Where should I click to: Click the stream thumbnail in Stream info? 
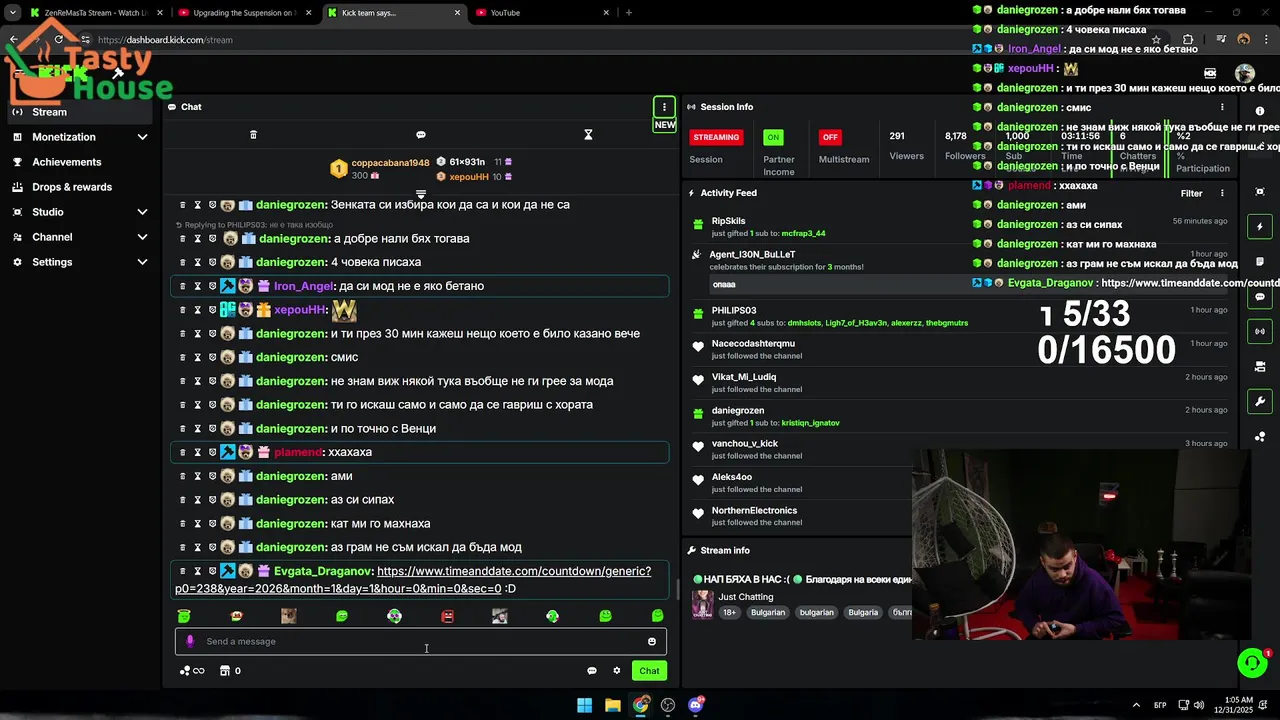tap(702, 604)
